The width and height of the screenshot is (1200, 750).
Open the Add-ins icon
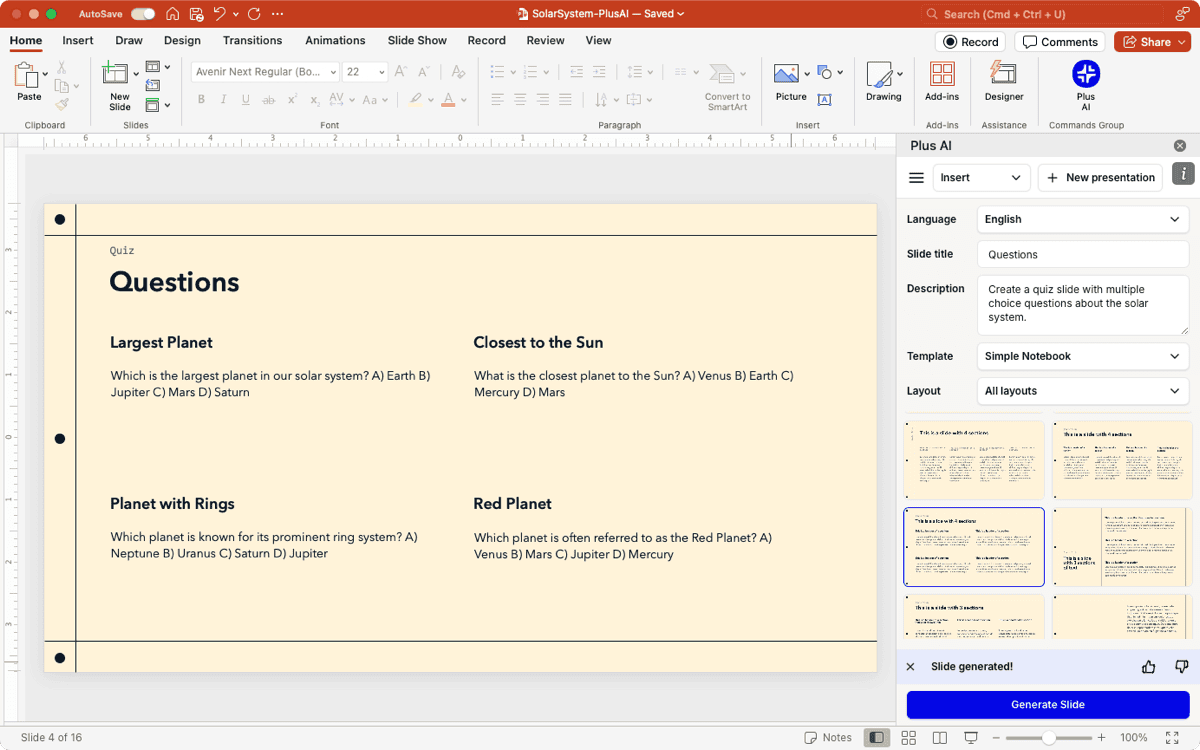941,75
